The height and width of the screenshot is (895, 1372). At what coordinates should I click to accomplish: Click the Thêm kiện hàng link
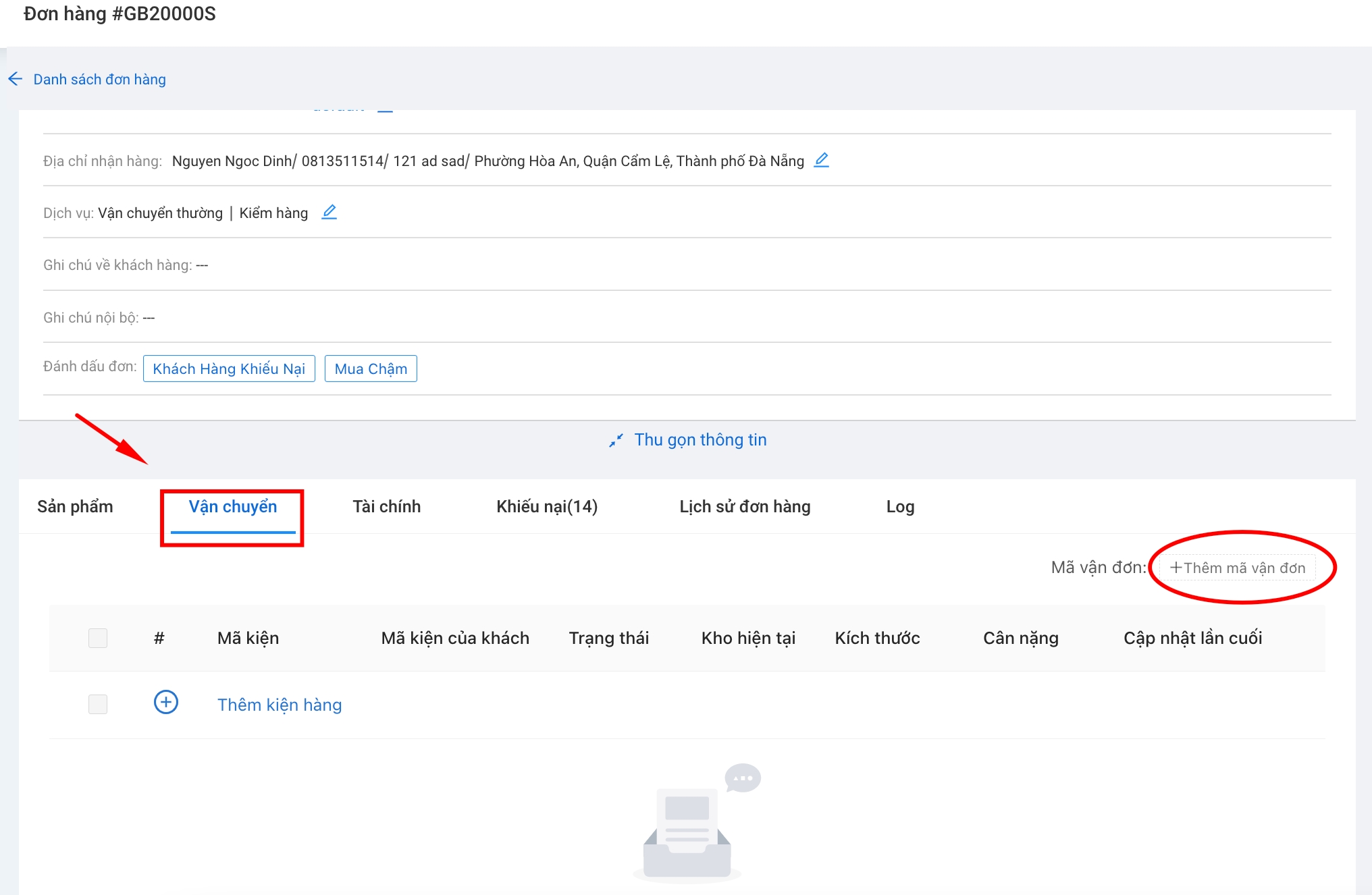tap(279, 705)
